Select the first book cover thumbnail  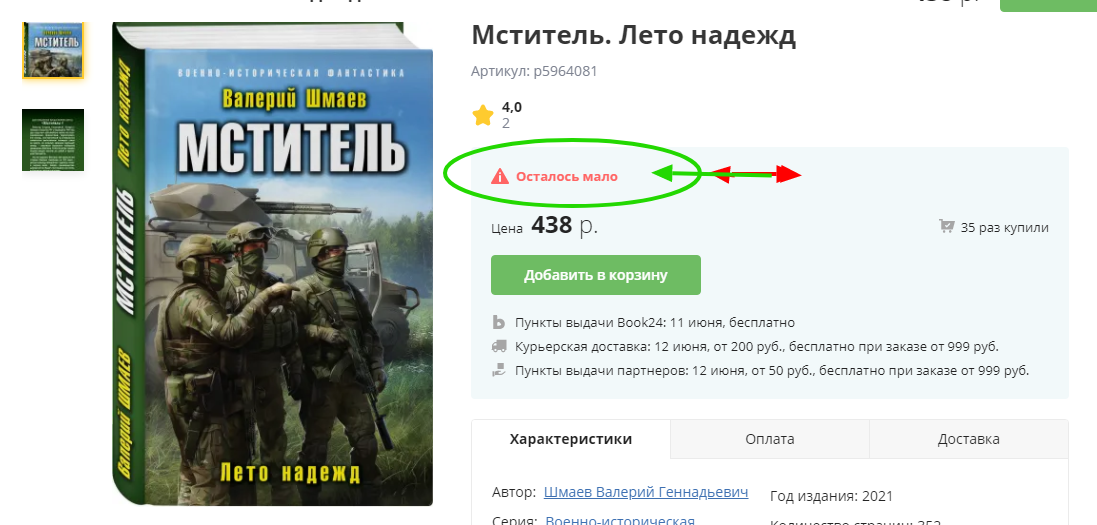53,50
